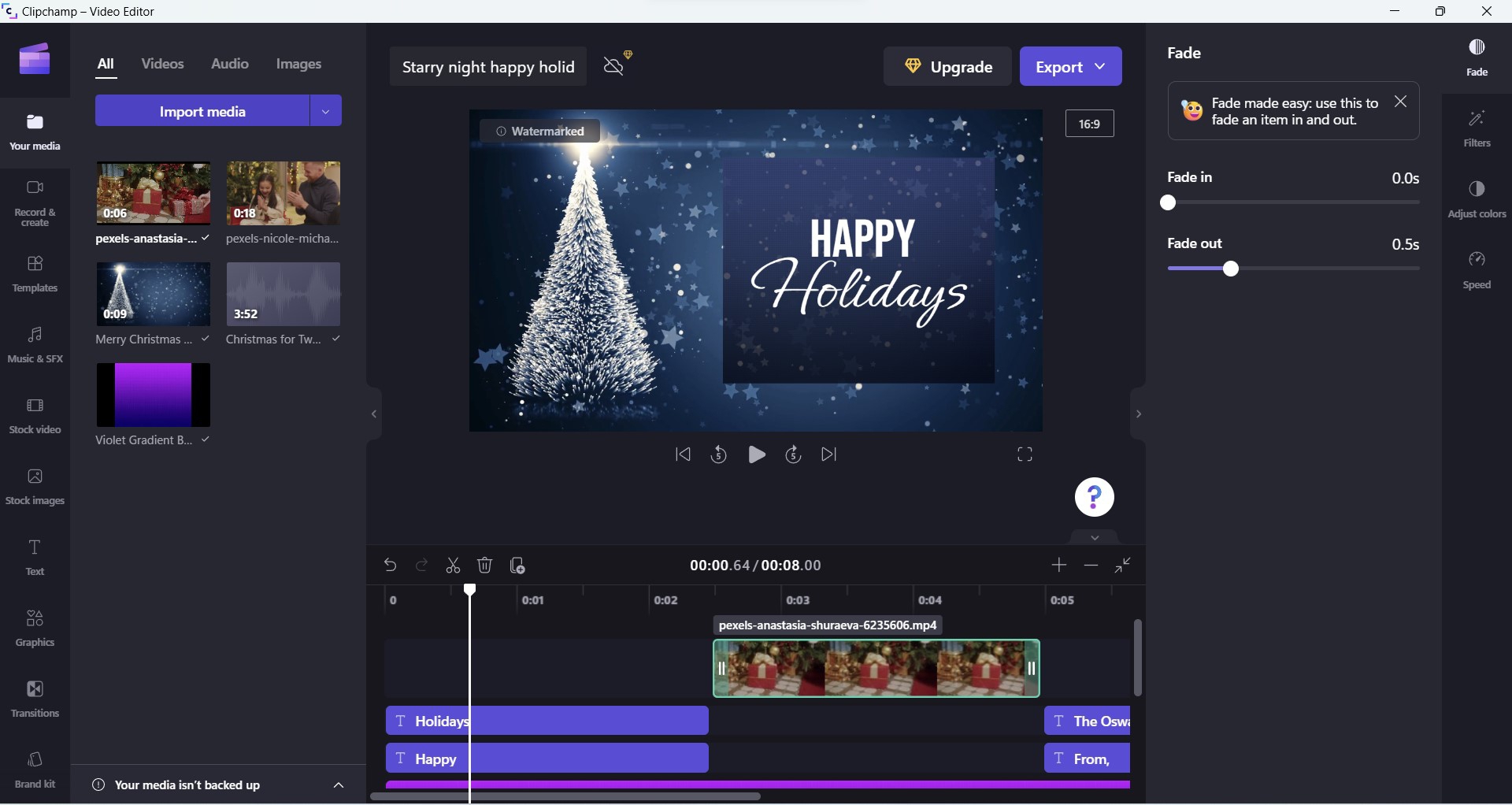The image size is (1512, 805).
Task: Select the pexels-anastasia-shuraeva video clip on timeline
Action: (x=876, y=668)
